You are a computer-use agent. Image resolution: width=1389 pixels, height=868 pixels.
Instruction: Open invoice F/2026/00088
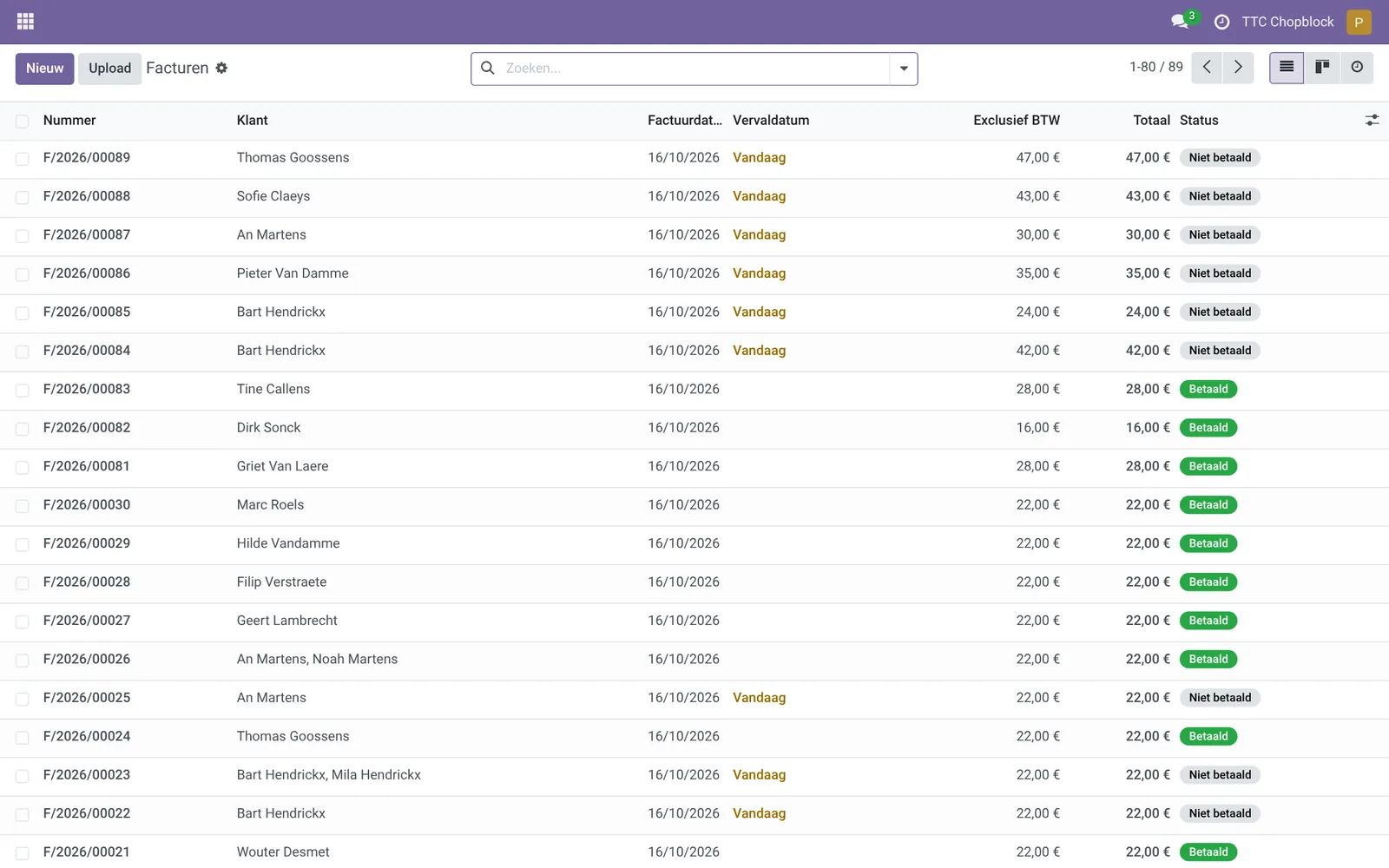point(87,196)
